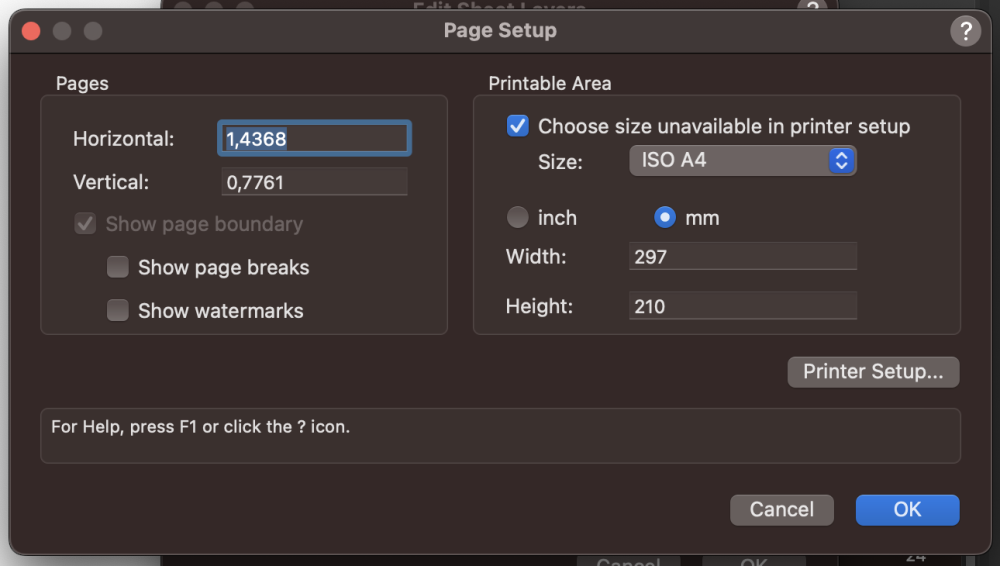This screenshot has width=1000, height=566.
Task: Click the Page Setup title bar text
Action: click(x=500, y=31)
